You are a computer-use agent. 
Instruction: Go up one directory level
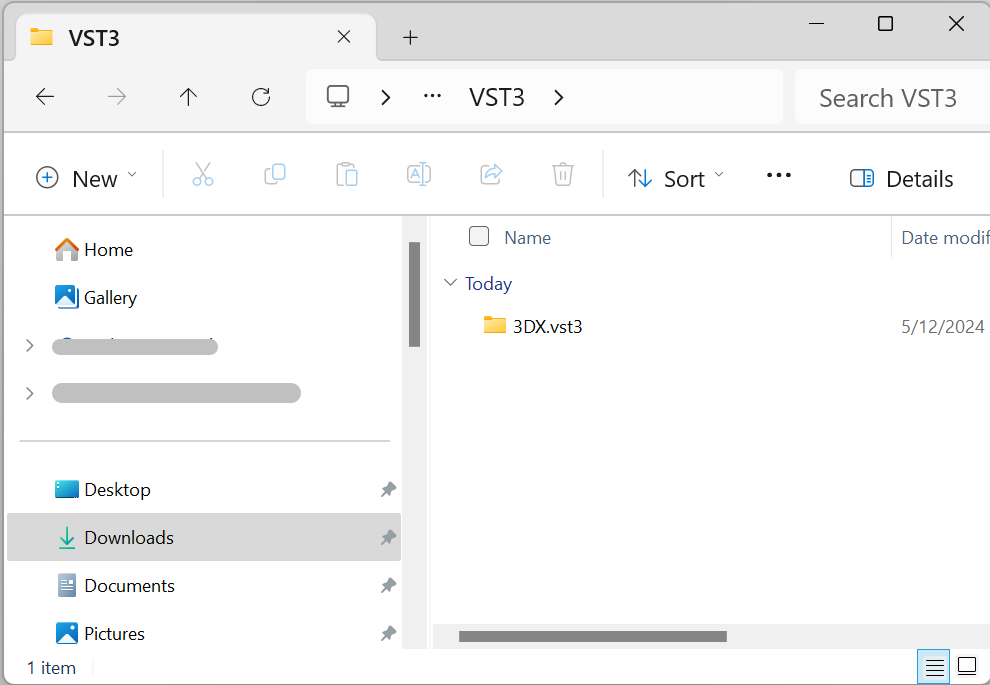tap(188, 97)
